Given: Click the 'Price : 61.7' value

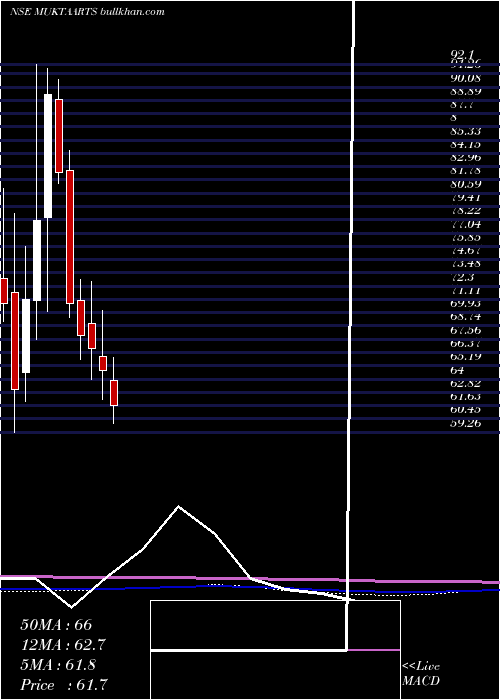Looking at the screenshot, I should point(63,685).
